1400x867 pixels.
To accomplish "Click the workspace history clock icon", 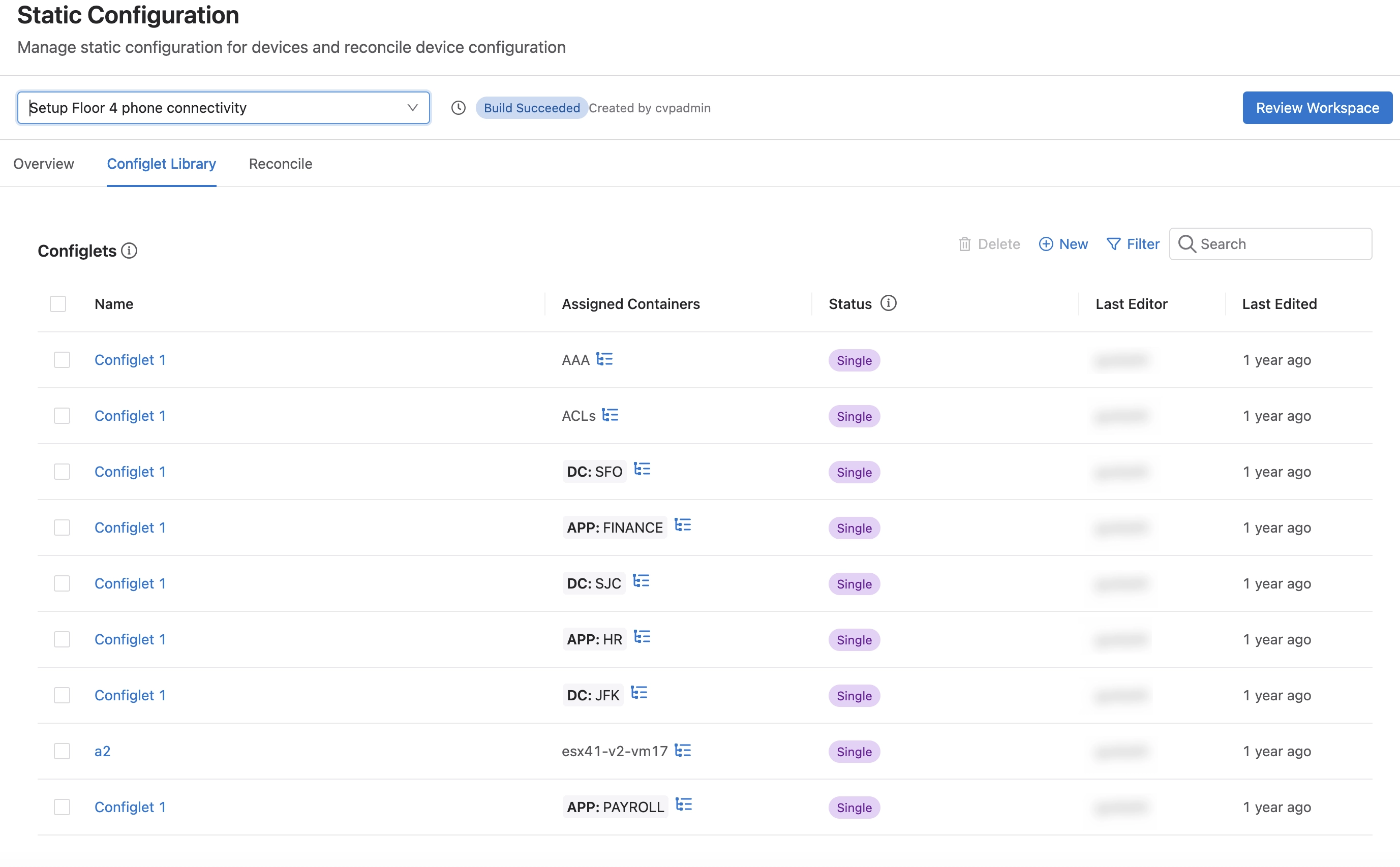I will coord(458,108).
